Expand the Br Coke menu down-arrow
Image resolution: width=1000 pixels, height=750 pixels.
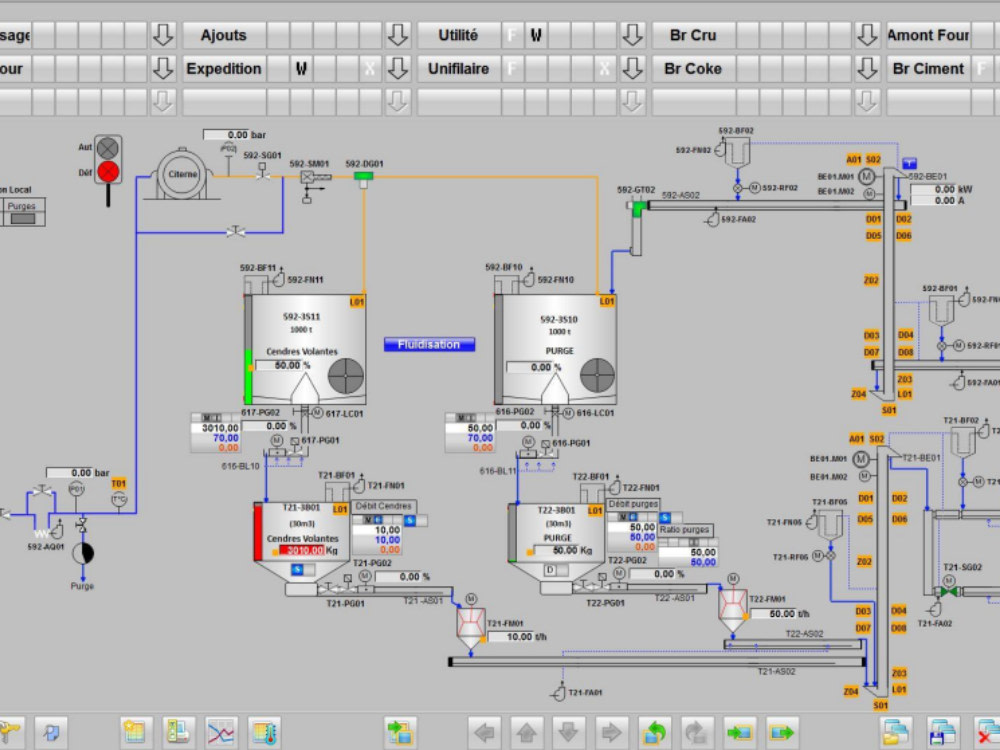click(x=867, y=68)
